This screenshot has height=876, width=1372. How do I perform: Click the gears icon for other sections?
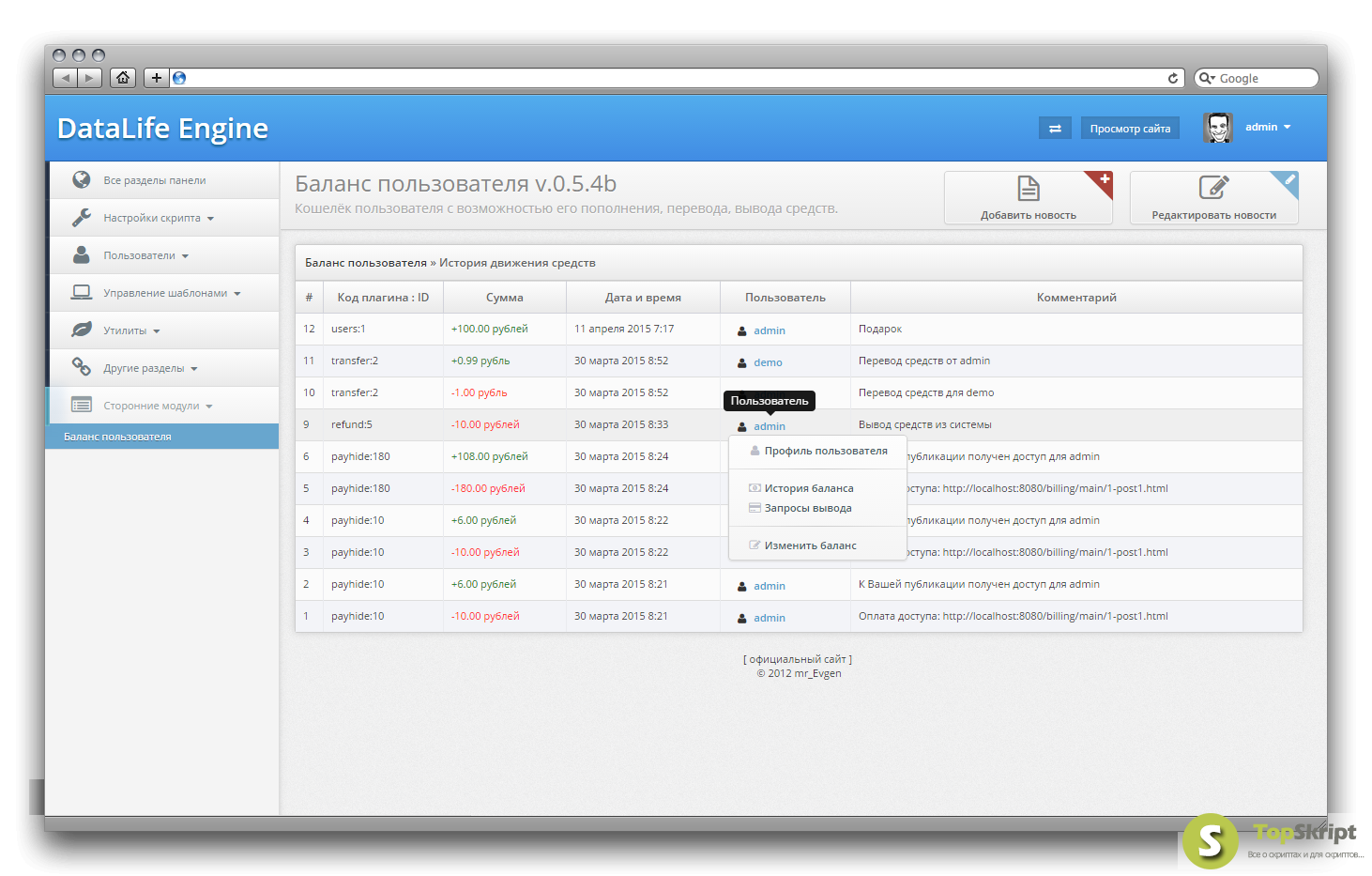point(82,367)
